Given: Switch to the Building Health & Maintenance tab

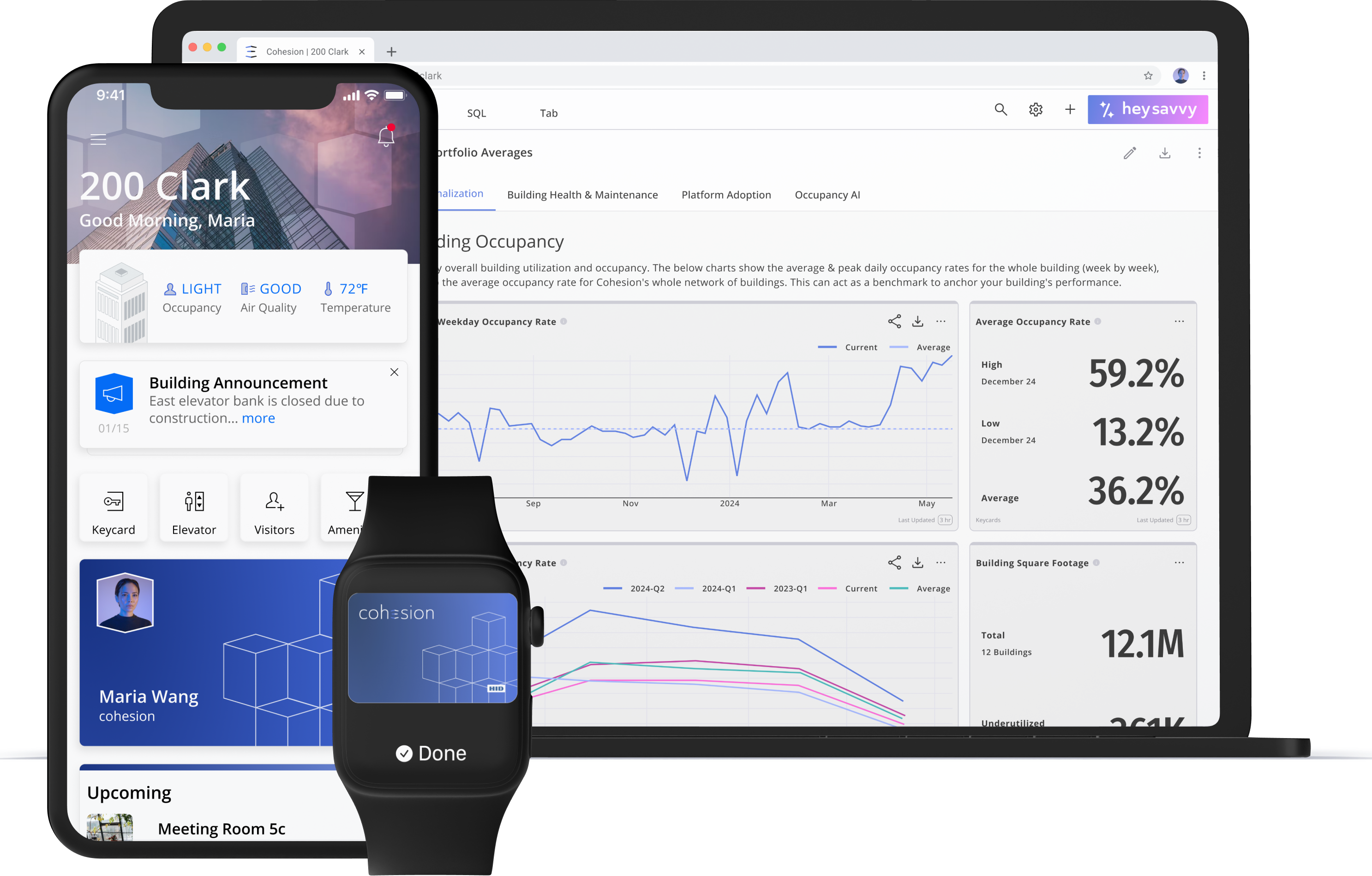Looking at the screenshot, I should pyautogui.click(x=583, y=194).
